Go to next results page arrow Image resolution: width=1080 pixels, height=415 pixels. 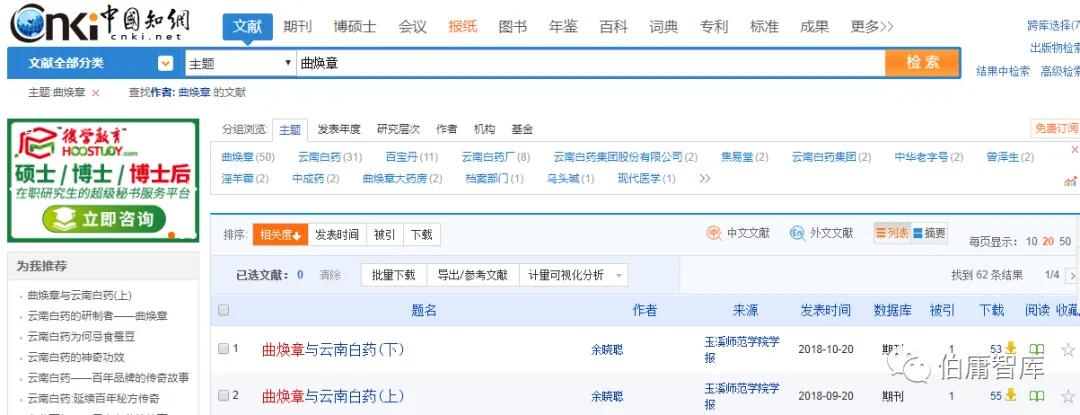pos(1072,275)
